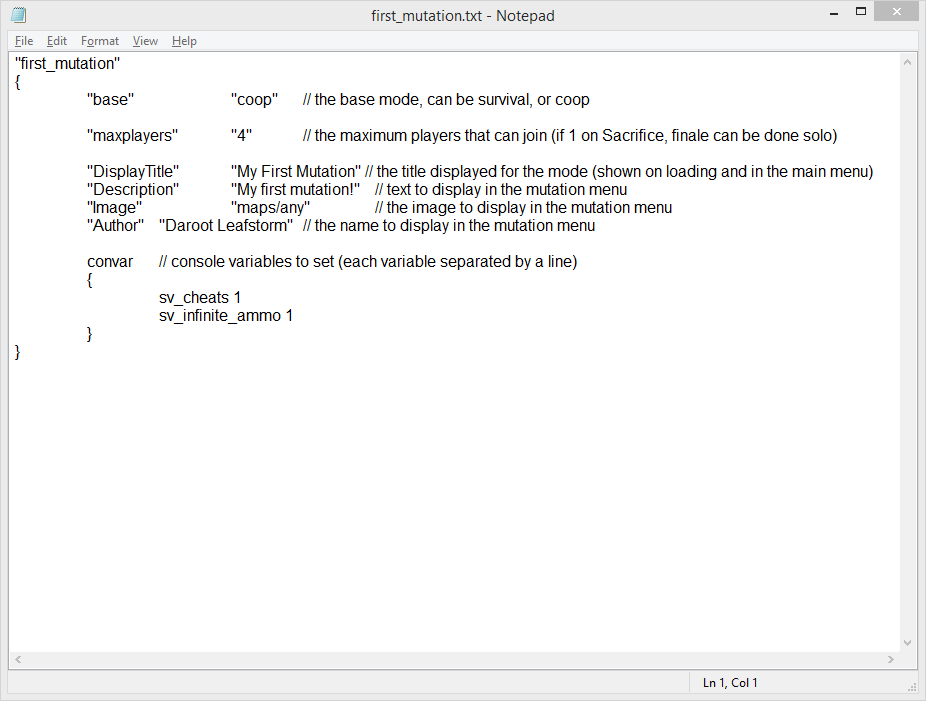Click the vertical scrollbar up arrow
The width and height of the screenshot is (926, 701).
[907, 62]
